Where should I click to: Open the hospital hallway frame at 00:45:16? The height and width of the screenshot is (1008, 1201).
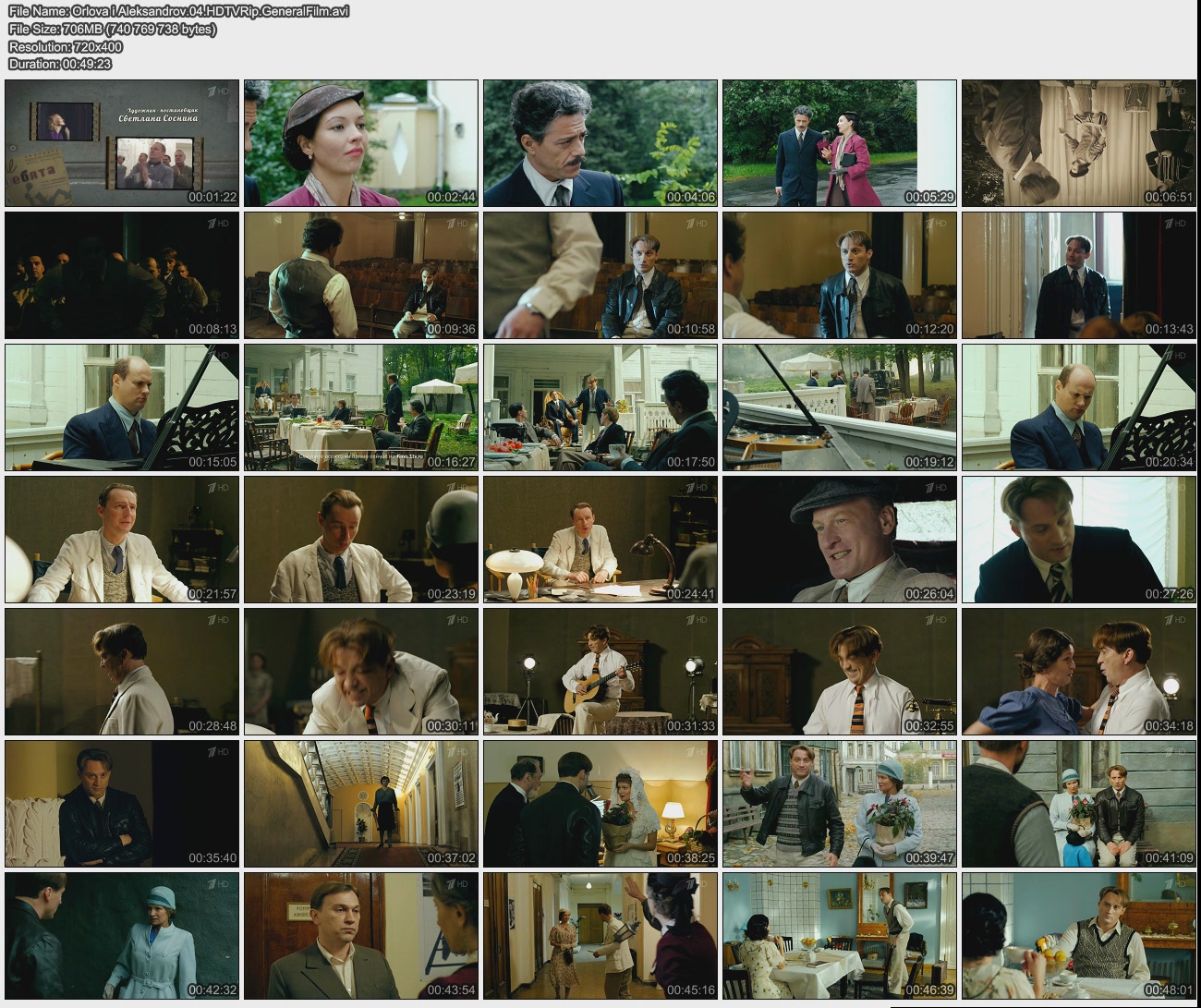[x=600, y=936]
